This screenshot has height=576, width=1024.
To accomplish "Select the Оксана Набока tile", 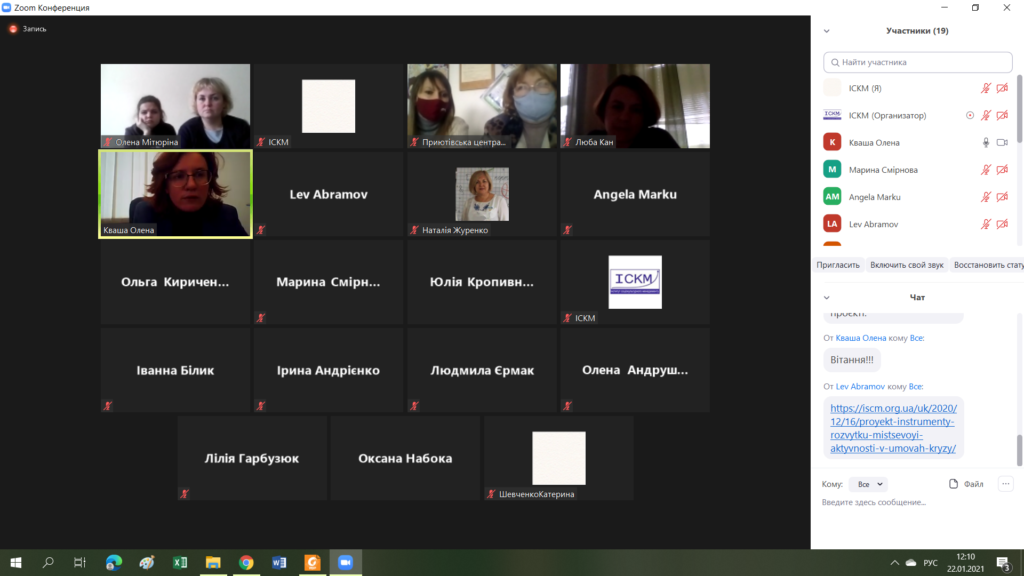I will [406, 458].
